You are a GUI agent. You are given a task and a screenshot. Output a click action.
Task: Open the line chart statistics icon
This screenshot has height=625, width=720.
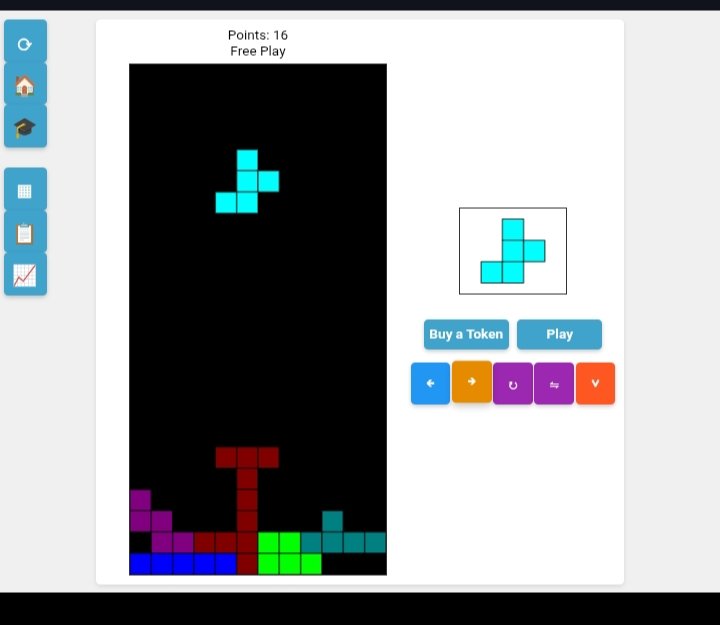click(x=25, y=274)
